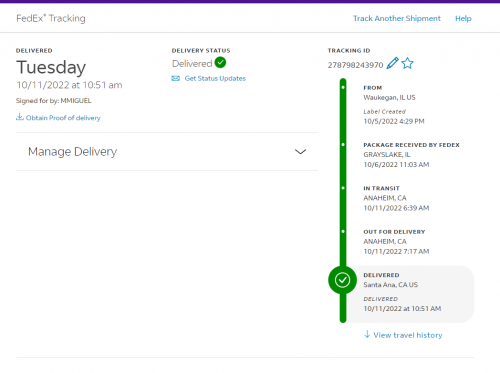The image size is (500, 373).
Task: Click the GRAYSLAKE, IL location text
Action: [387, 155]
